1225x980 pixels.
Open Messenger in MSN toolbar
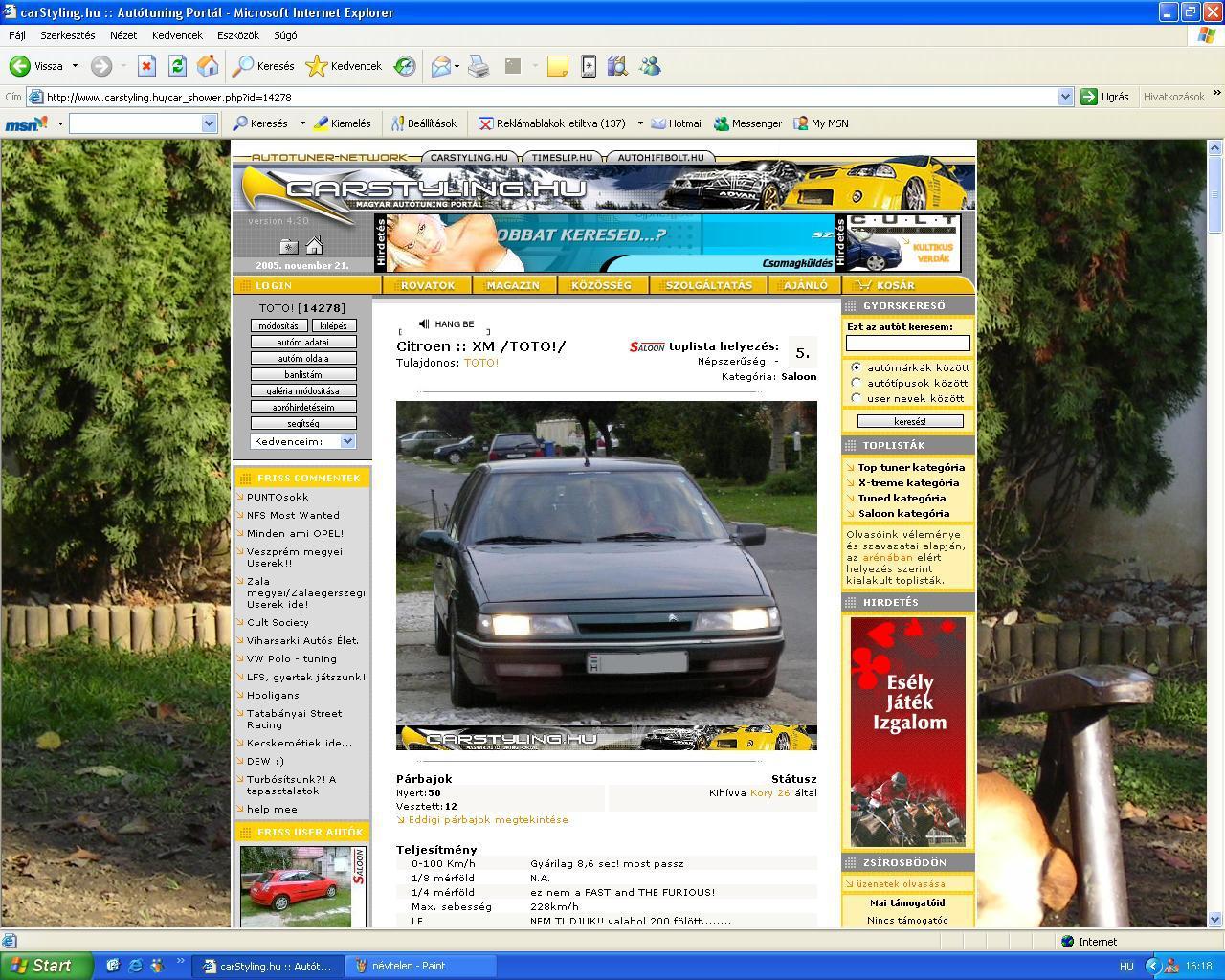click(x=747, y=123)
